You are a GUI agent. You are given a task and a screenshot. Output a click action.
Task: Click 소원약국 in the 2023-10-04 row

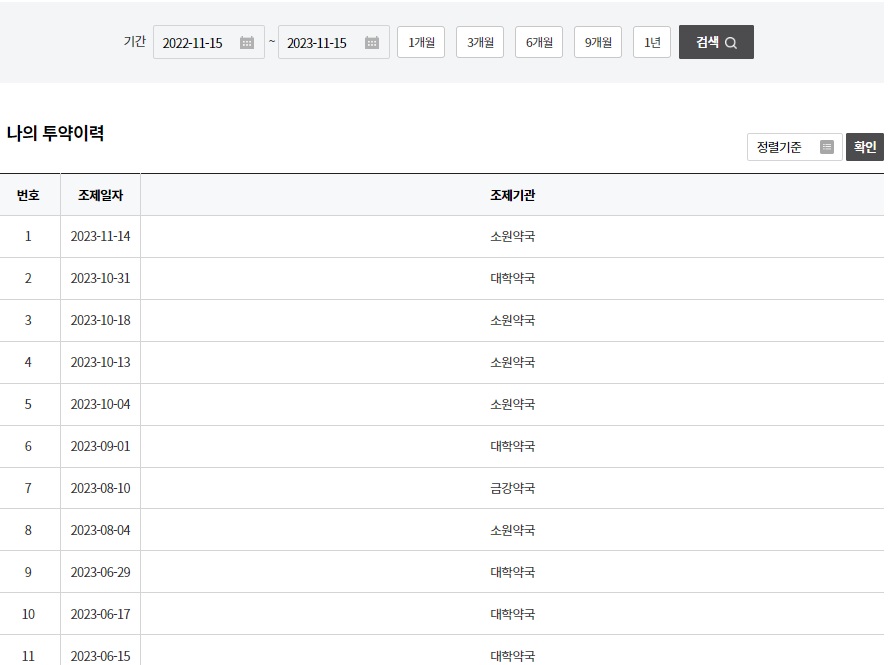pyautogui.click(x=513, y=404)
